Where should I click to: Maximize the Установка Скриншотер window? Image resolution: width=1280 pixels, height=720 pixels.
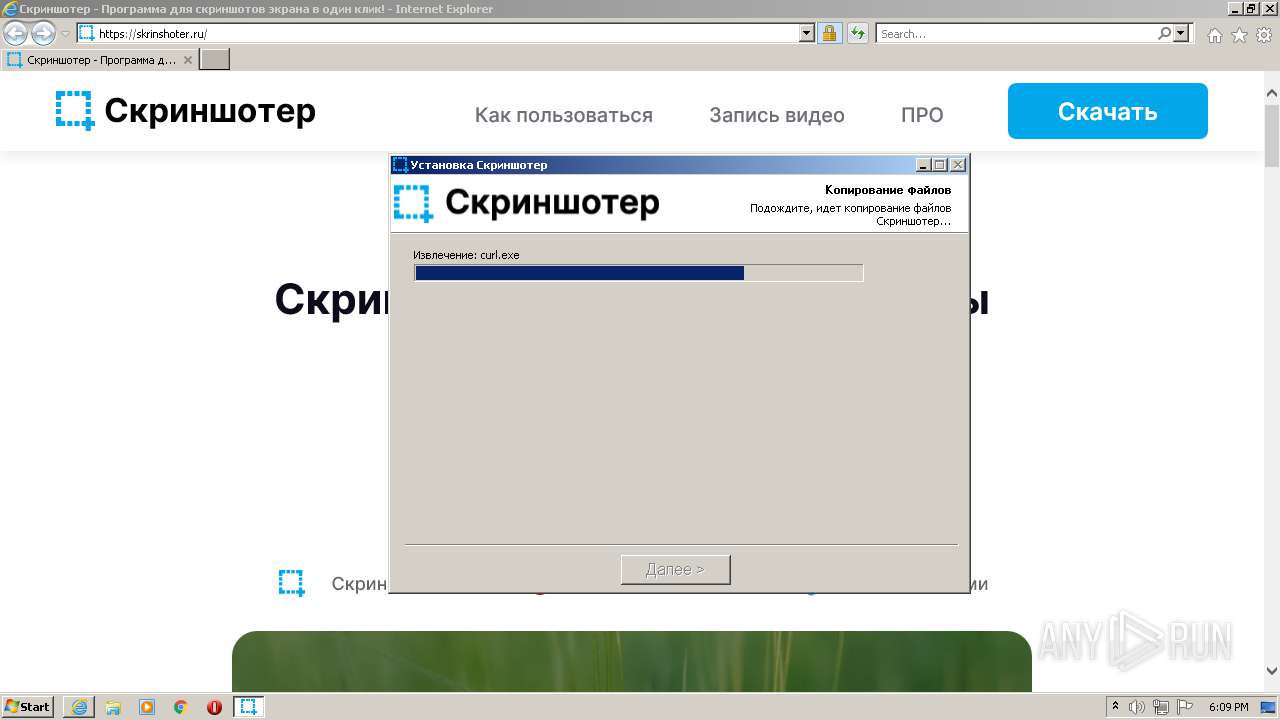940,165
